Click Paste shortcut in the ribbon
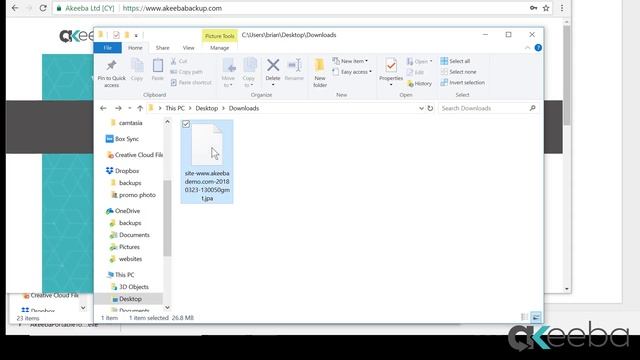This screenshot has width=640, height=360. pos(191,82)
